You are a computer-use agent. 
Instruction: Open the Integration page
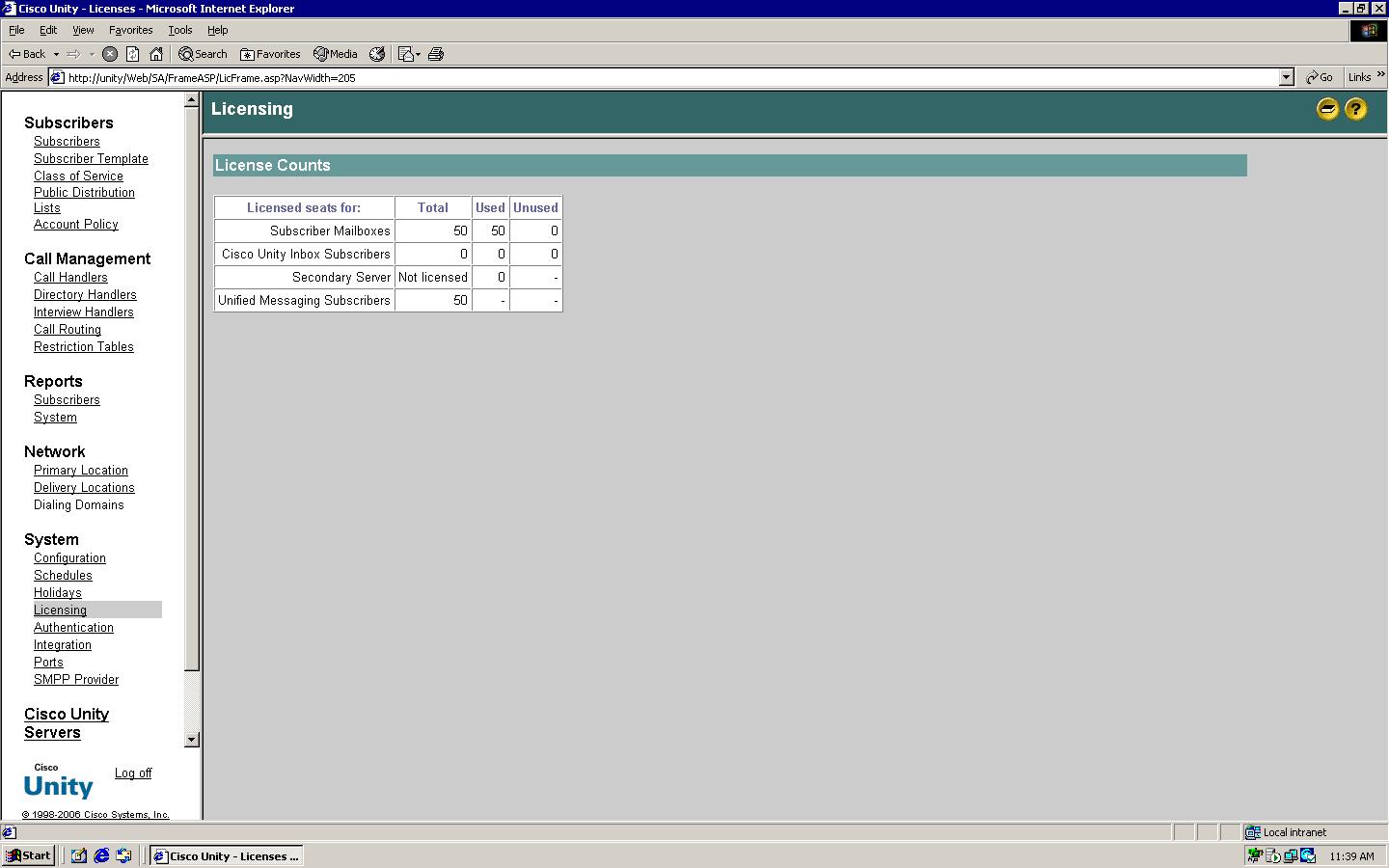click(63, 644)
